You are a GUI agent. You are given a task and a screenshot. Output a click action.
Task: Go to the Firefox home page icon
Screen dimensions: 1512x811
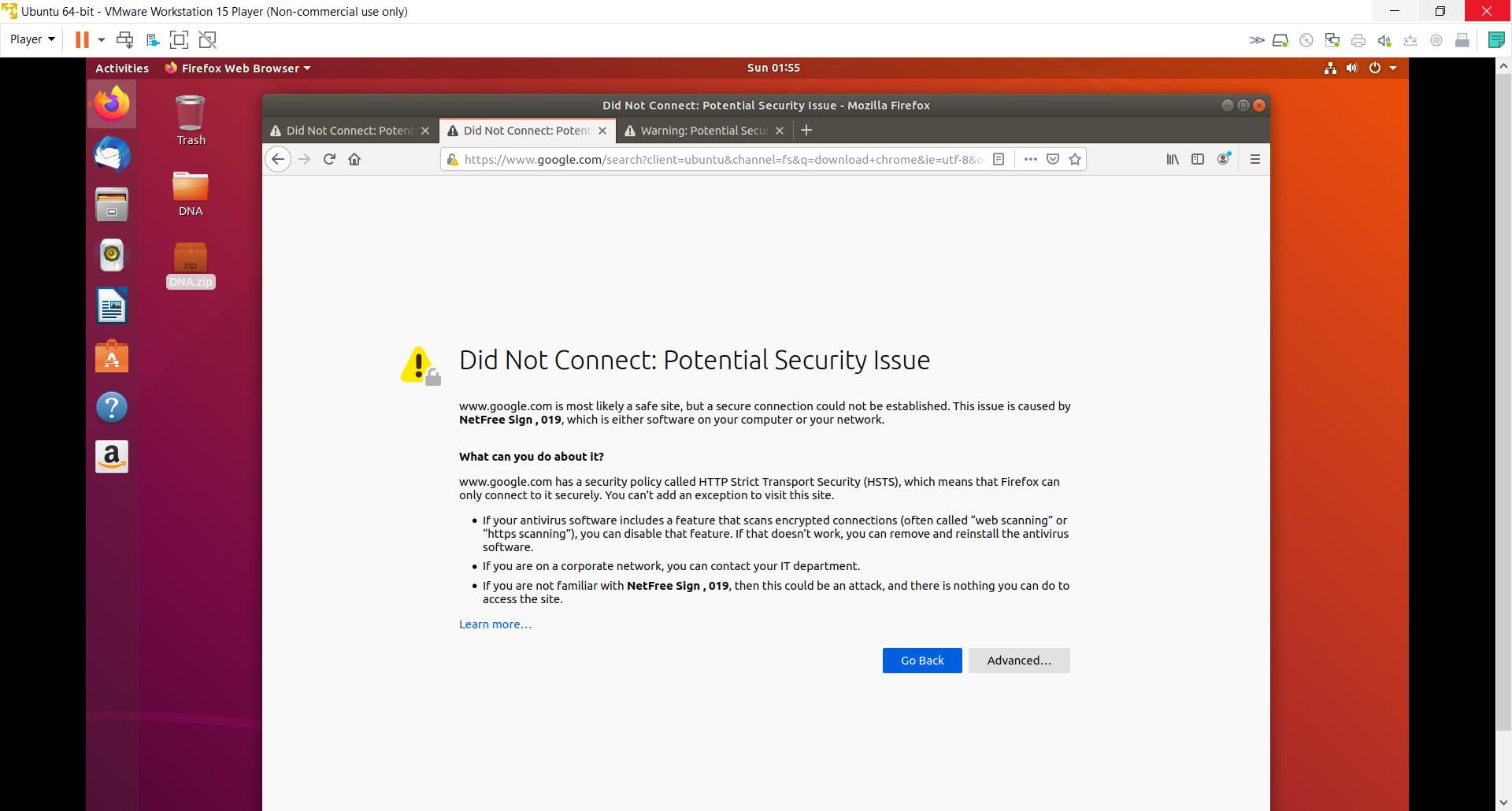(x=354, y=159)
